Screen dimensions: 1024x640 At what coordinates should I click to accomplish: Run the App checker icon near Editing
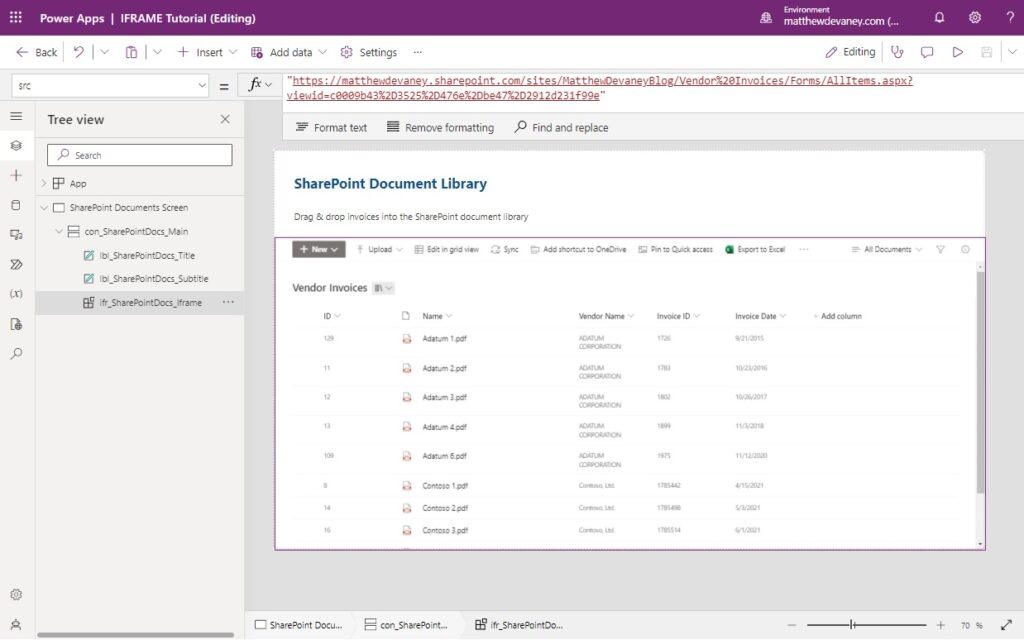click(897, 51)
